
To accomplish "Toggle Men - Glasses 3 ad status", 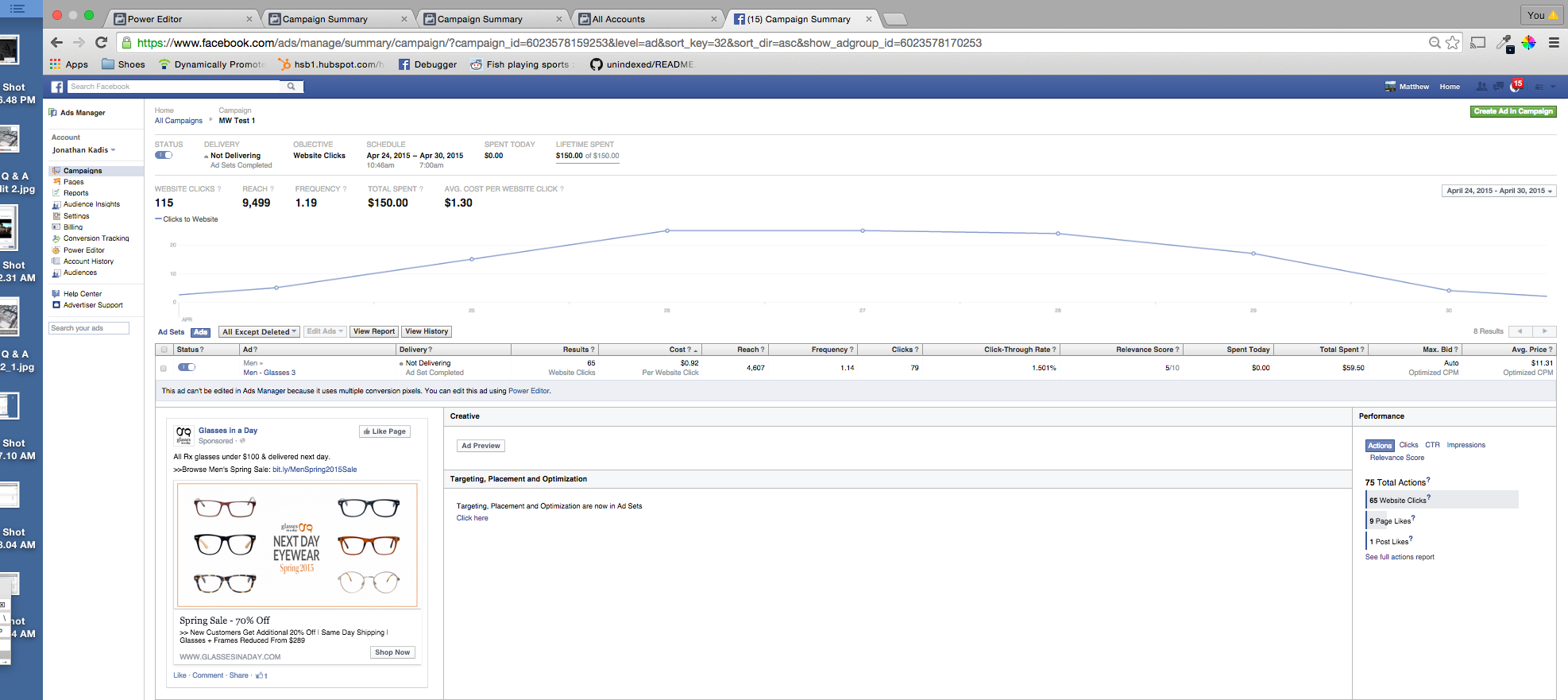I will [187, 367].
